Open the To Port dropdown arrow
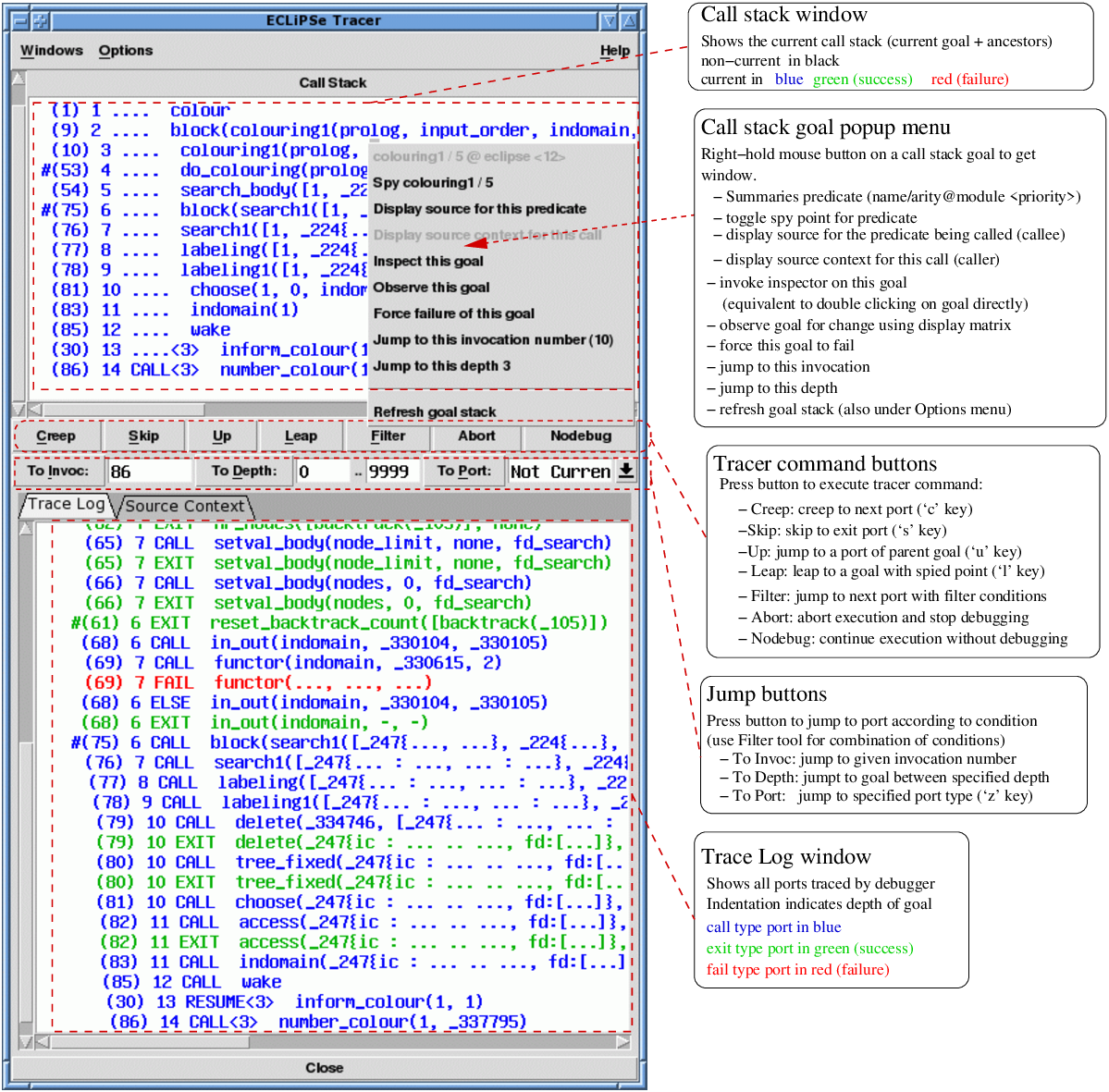This screenshot has width=1109, height=1092. [626, 471]
